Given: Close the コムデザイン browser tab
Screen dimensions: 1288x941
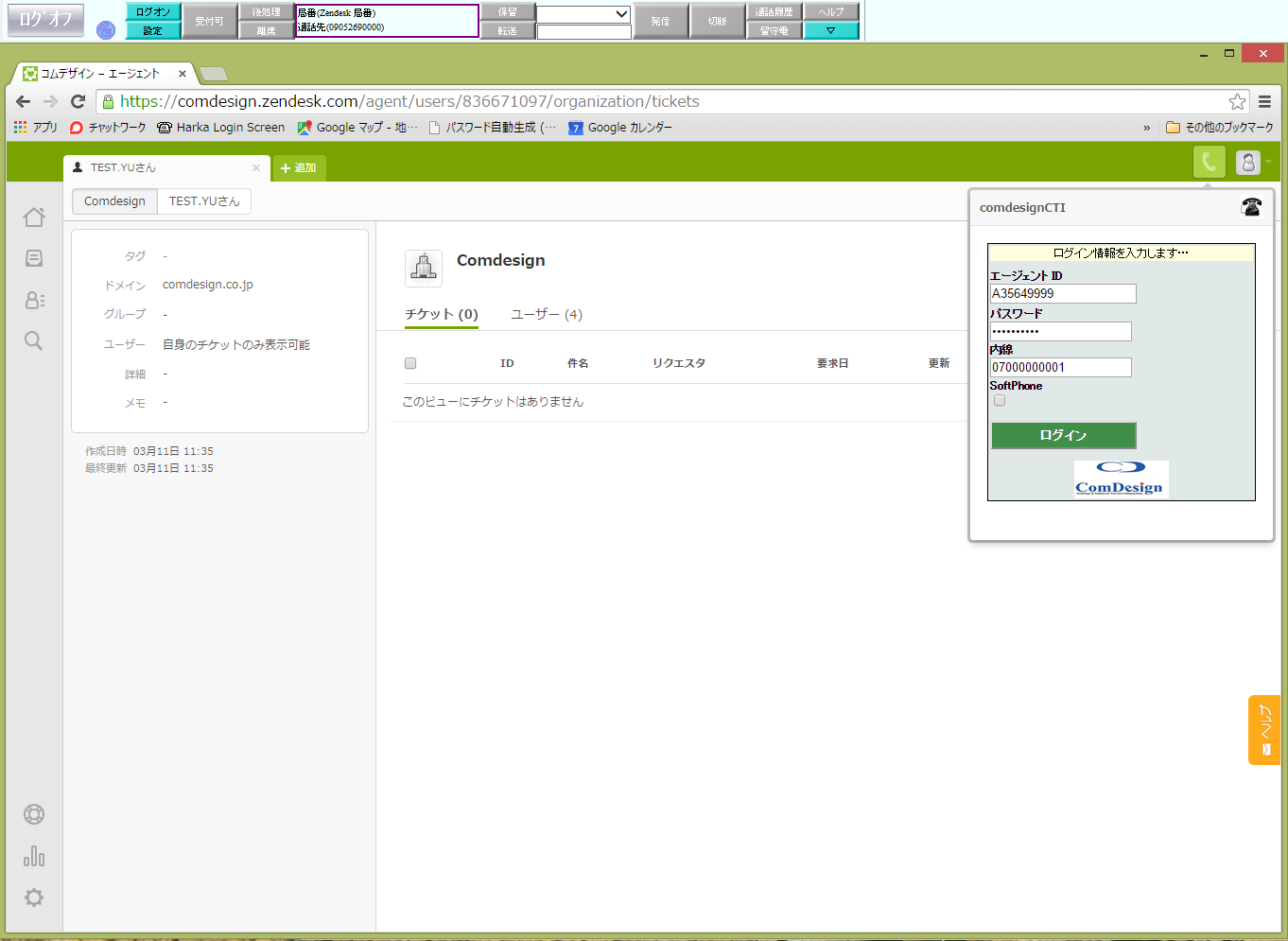Looking at the screenshot, I should point(183,73).
